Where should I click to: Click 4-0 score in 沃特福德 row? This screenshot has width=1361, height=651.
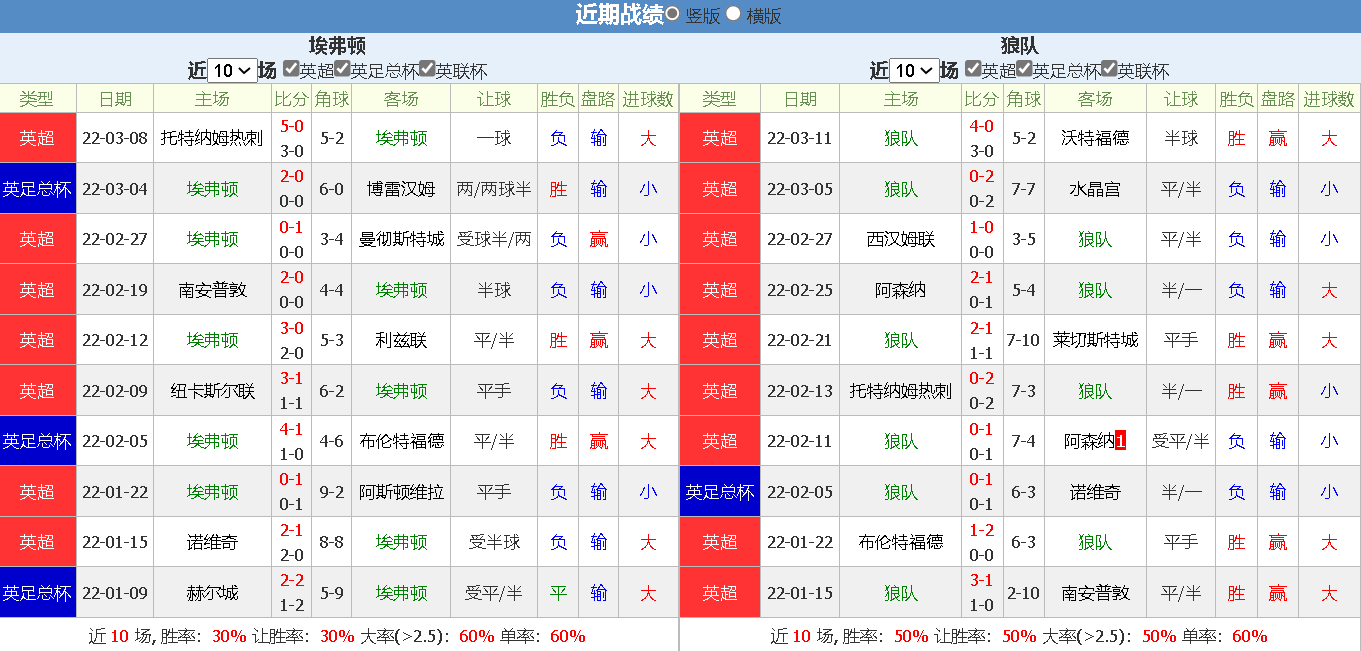[982, 126]
